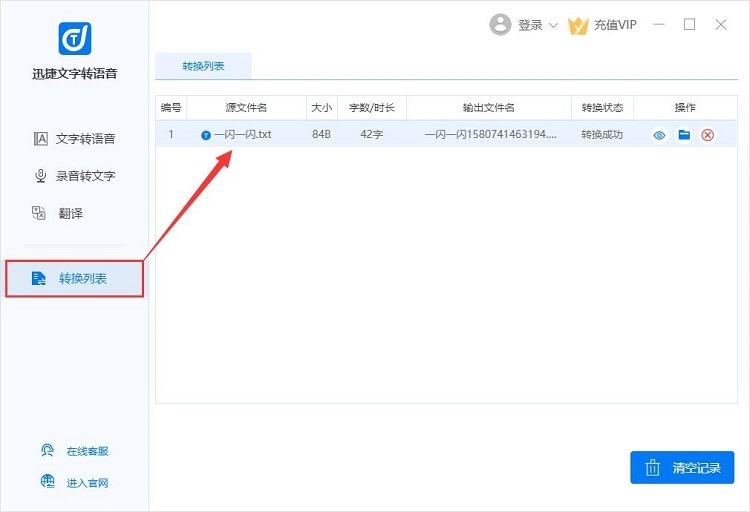Click the blue file type icon before 一闪一闪.txt
Image resolution: width=750 pixels, height=512 pixels.
[206, 135]
